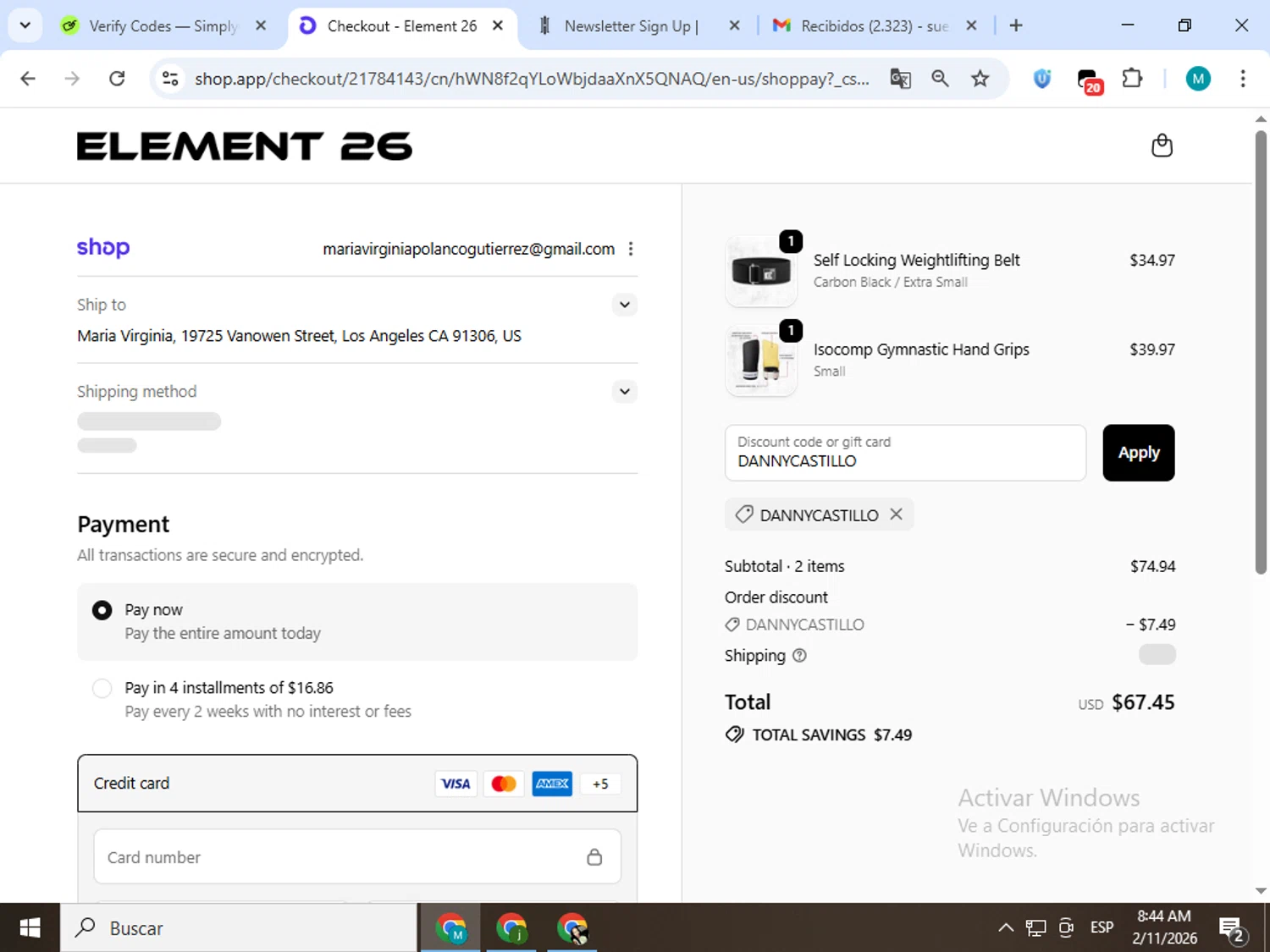Open the Chrome profile M avatar
The image size is (1270, 952).
(x=1197, y=79)
